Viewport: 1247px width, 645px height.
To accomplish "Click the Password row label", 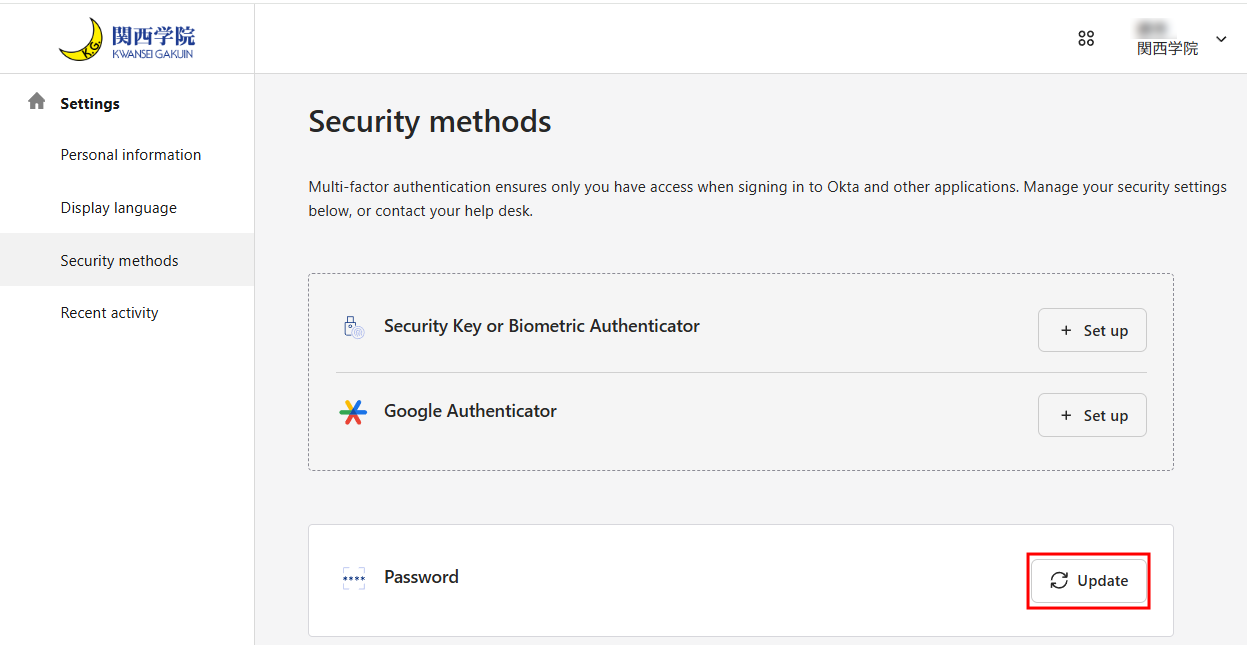I will pyautogui.click(x=421, y=577).
